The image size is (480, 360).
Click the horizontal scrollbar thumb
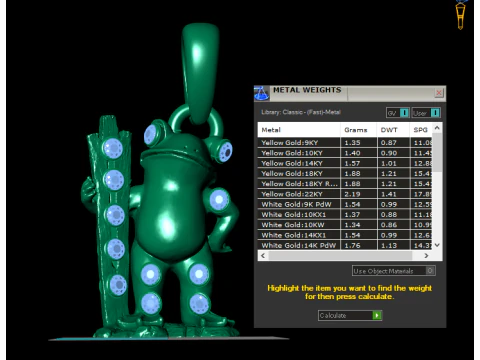(x=340, y=256)
